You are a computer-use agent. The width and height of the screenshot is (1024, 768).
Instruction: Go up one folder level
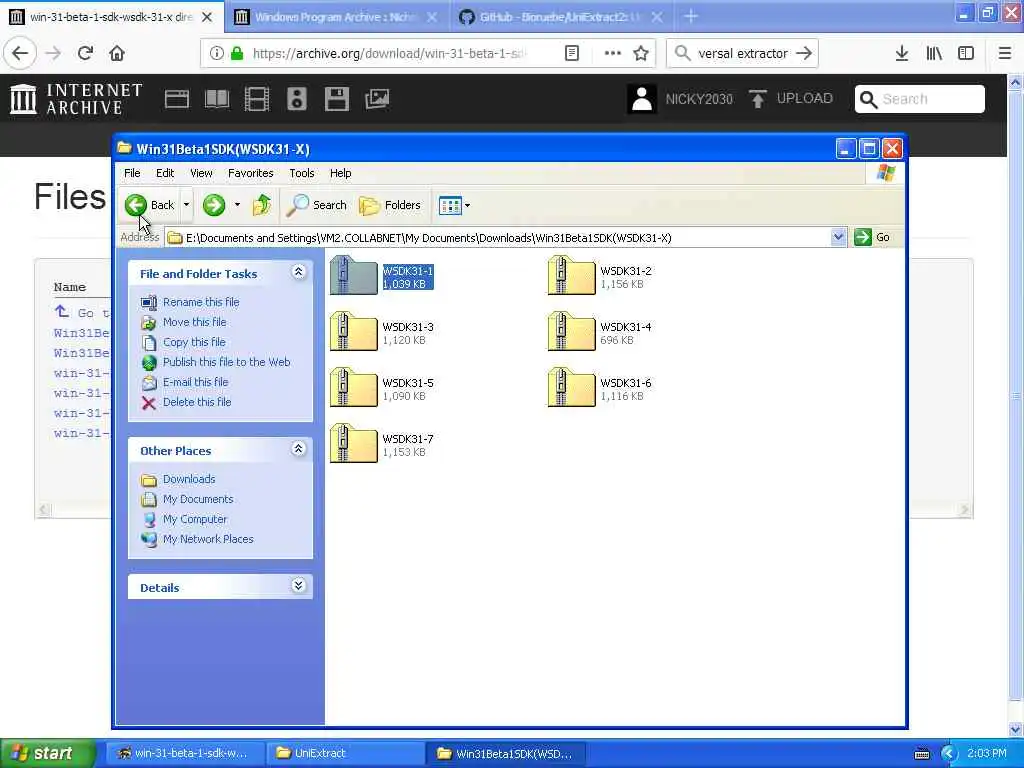(262, 205)
